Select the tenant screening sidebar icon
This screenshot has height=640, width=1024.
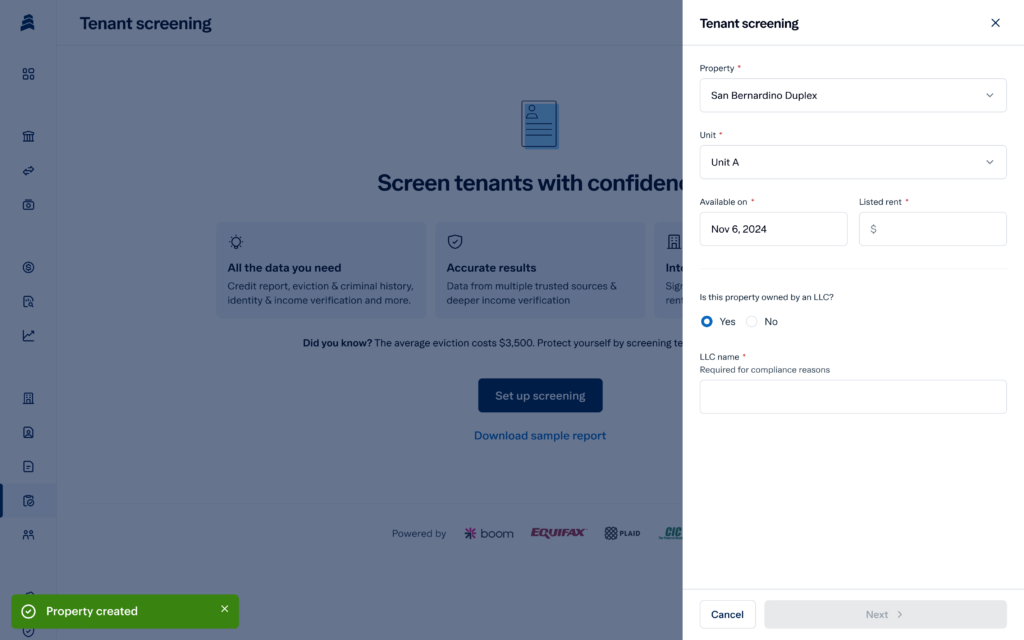(x=28, y=500)
